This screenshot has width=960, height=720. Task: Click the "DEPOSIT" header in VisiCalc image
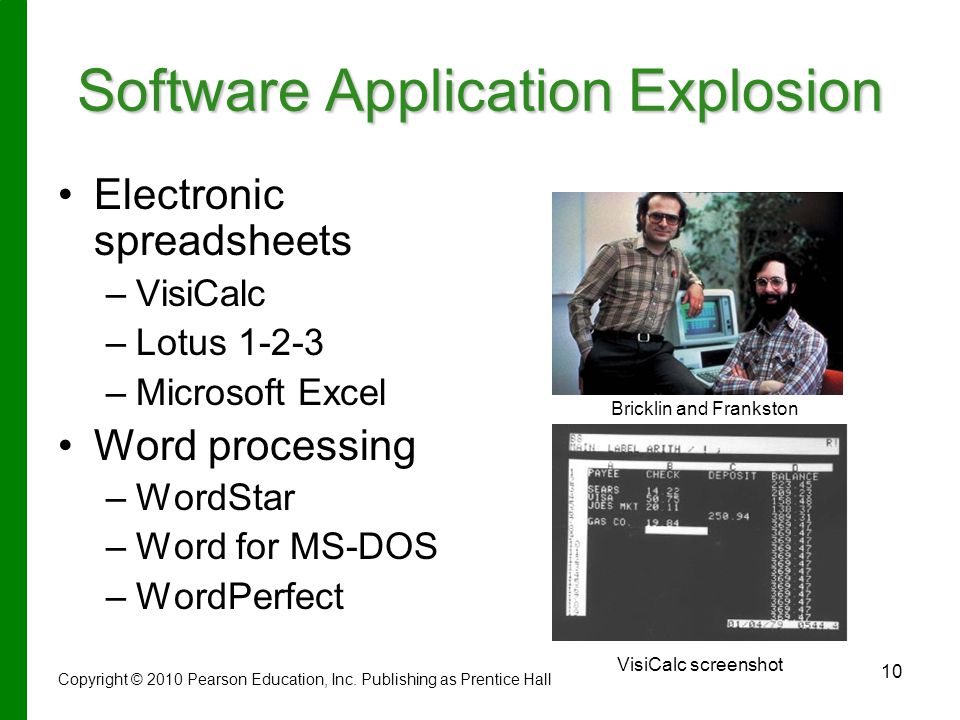point(732,475)
